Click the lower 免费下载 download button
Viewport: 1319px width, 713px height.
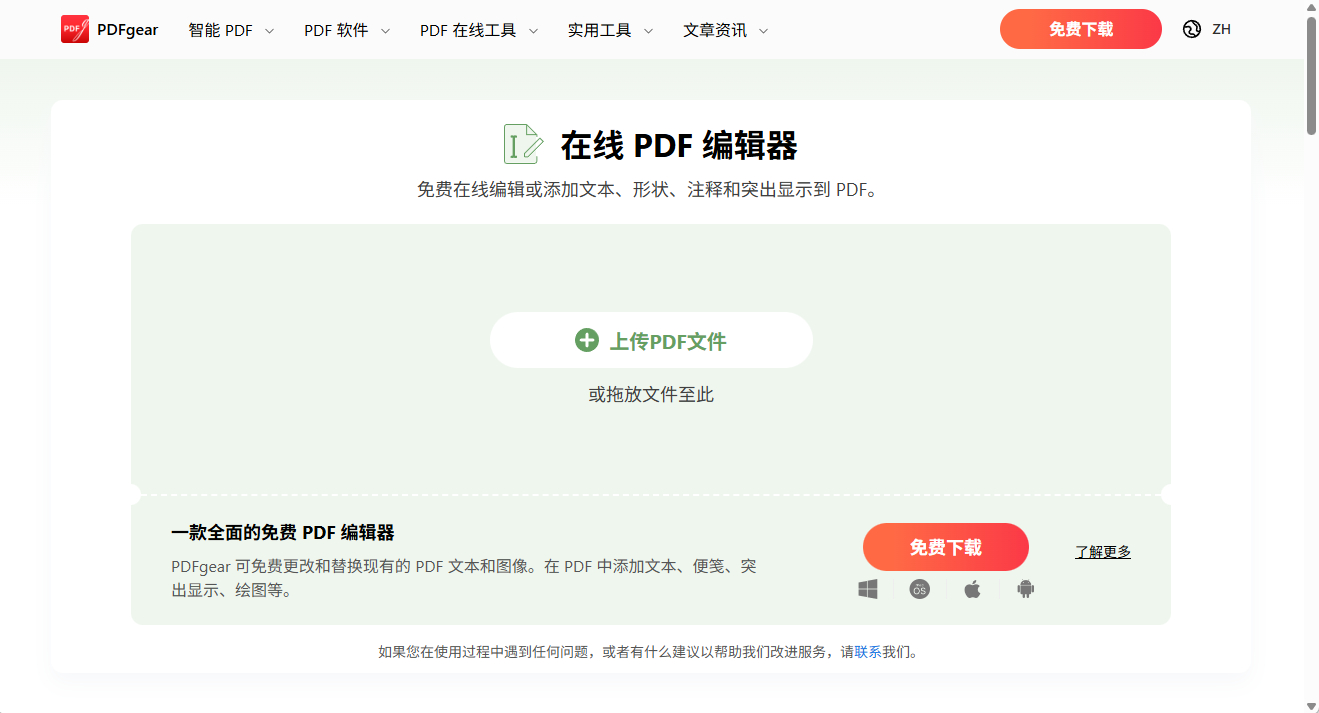(945, 547)
